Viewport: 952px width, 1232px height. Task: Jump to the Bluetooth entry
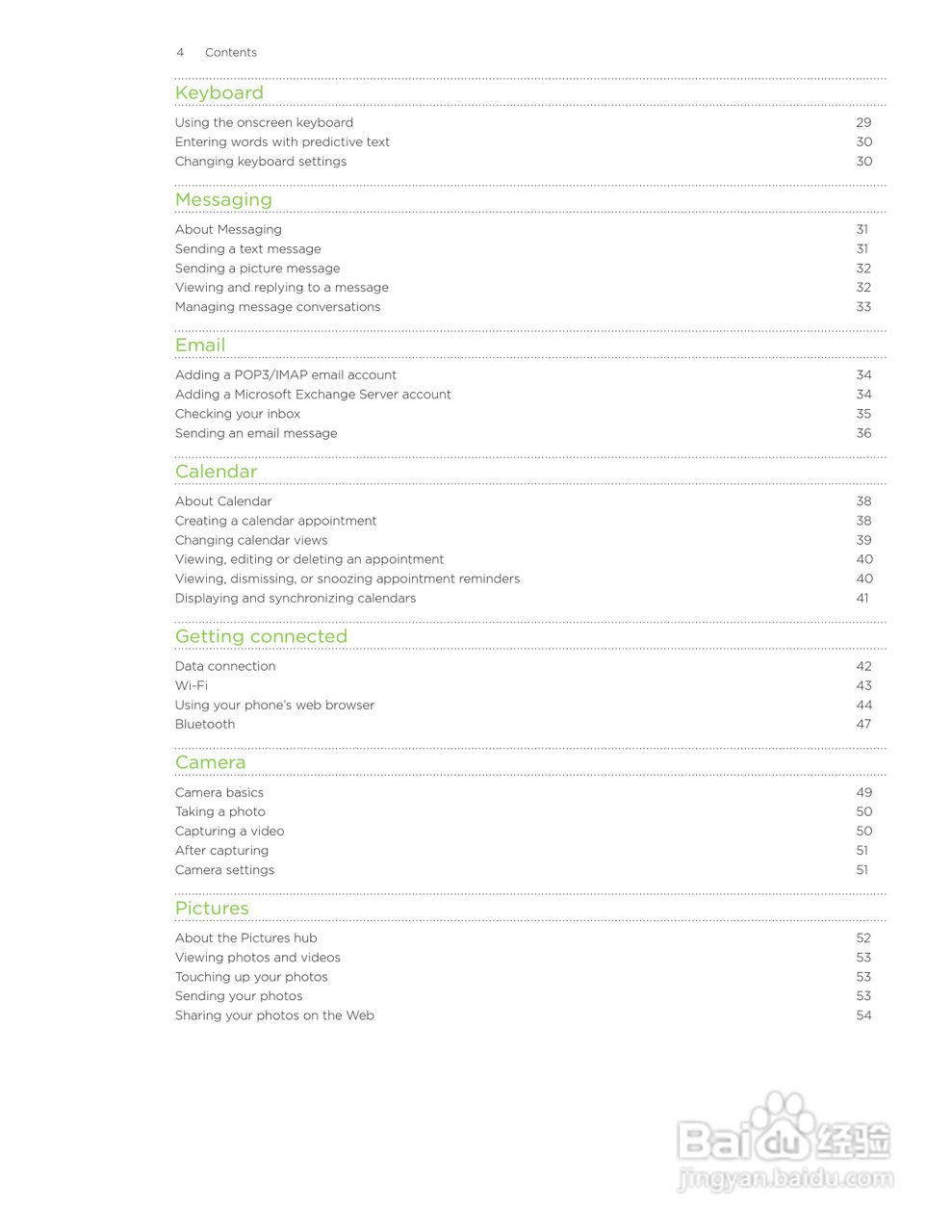point(205,724)
